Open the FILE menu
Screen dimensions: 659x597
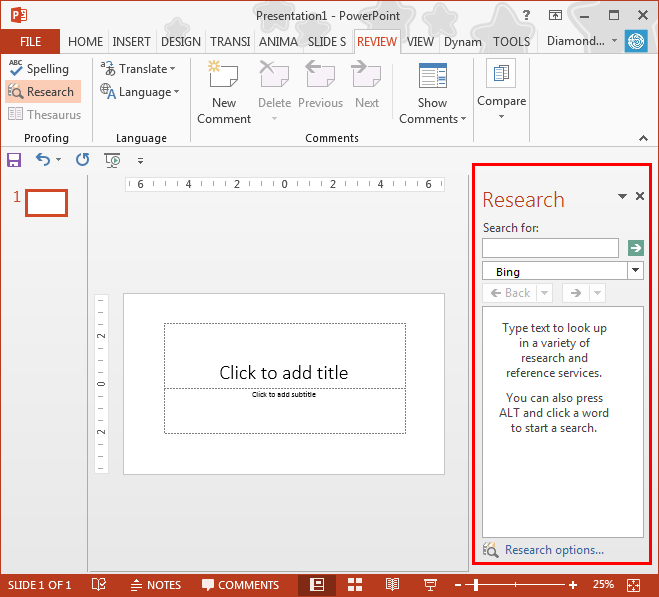click(30, 42)
